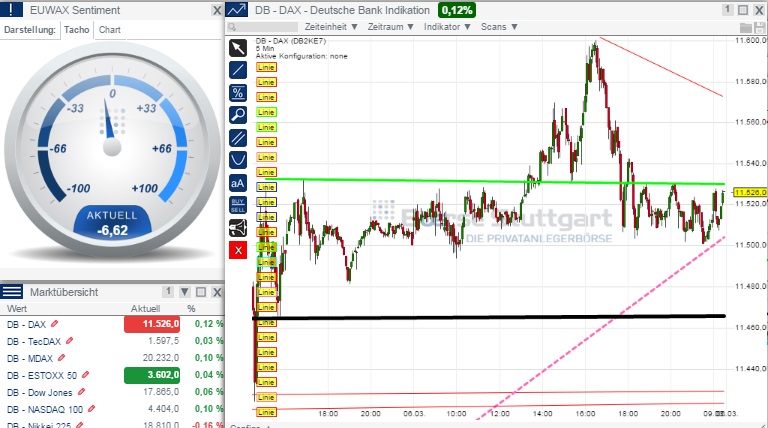Click the % column header
Screen dimensions: 768x428
[191, 309]
